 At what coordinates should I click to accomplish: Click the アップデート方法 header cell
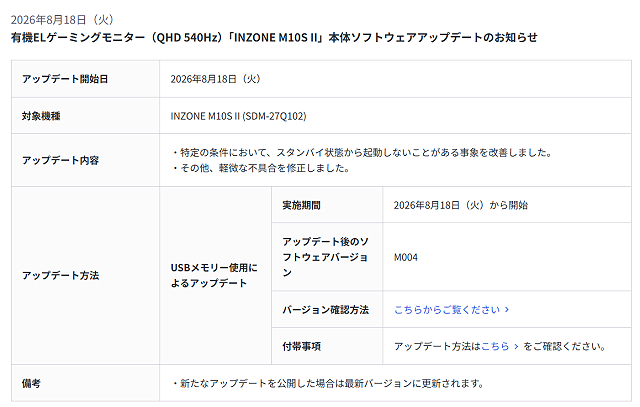pos(85,276)
